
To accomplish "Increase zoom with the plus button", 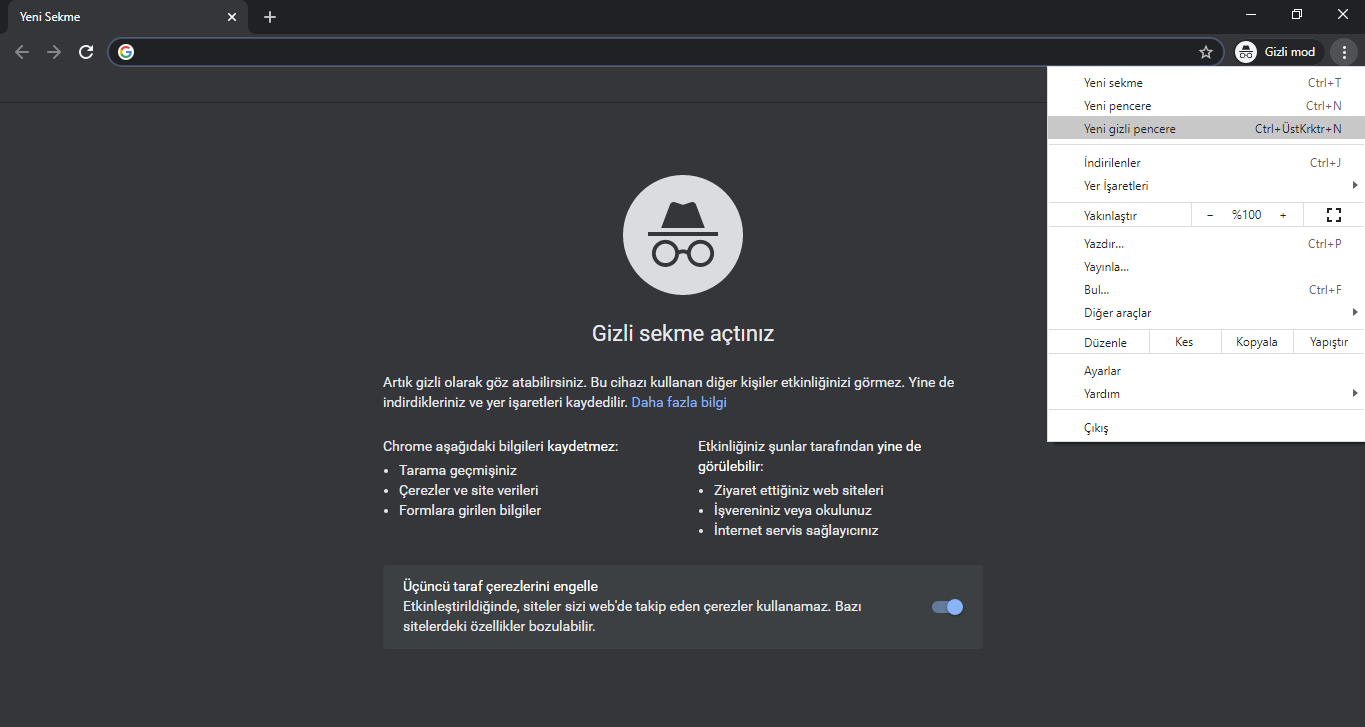I will [1283, 215].
